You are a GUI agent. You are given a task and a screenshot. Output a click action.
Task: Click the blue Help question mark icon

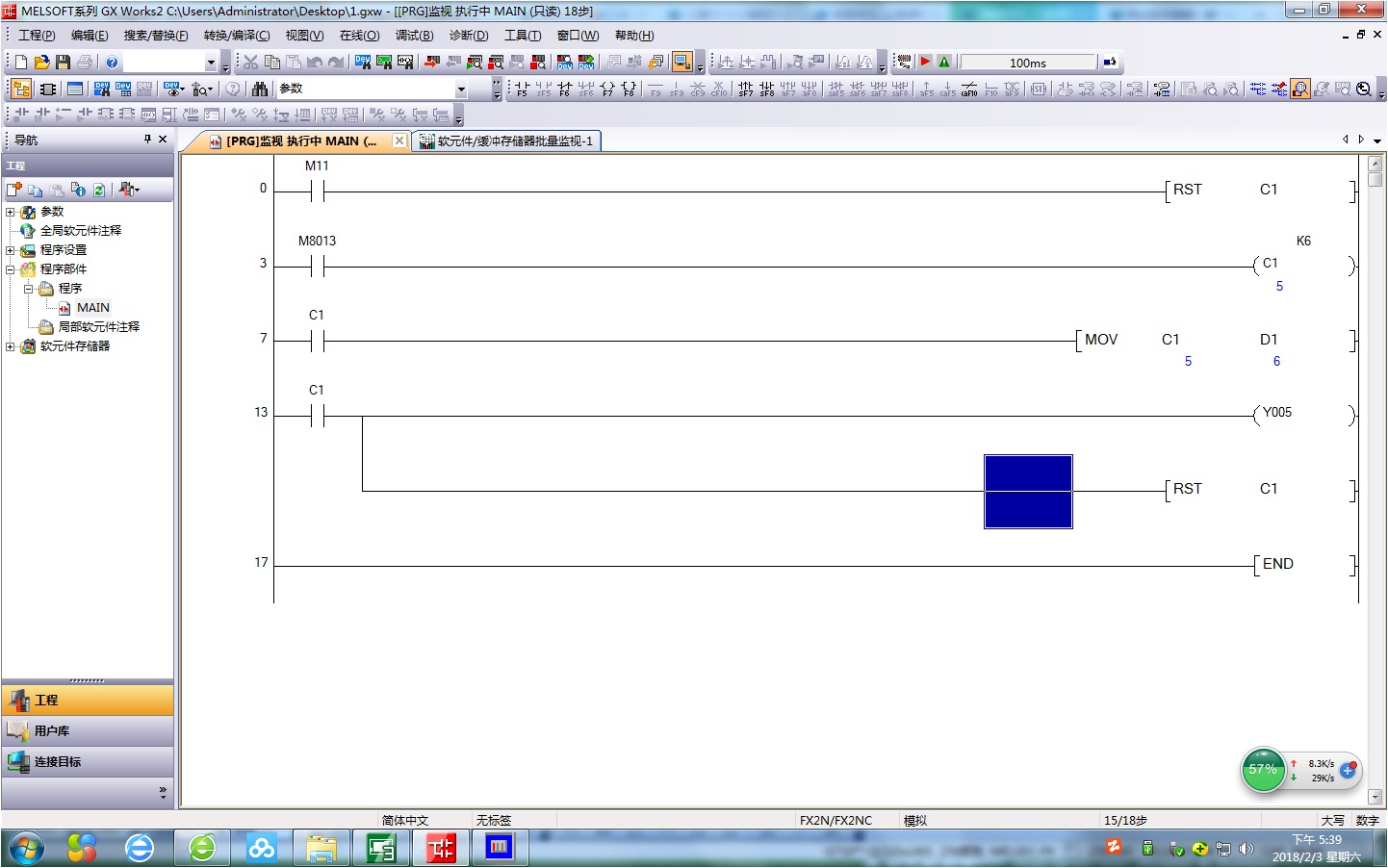tap(112, 63)
